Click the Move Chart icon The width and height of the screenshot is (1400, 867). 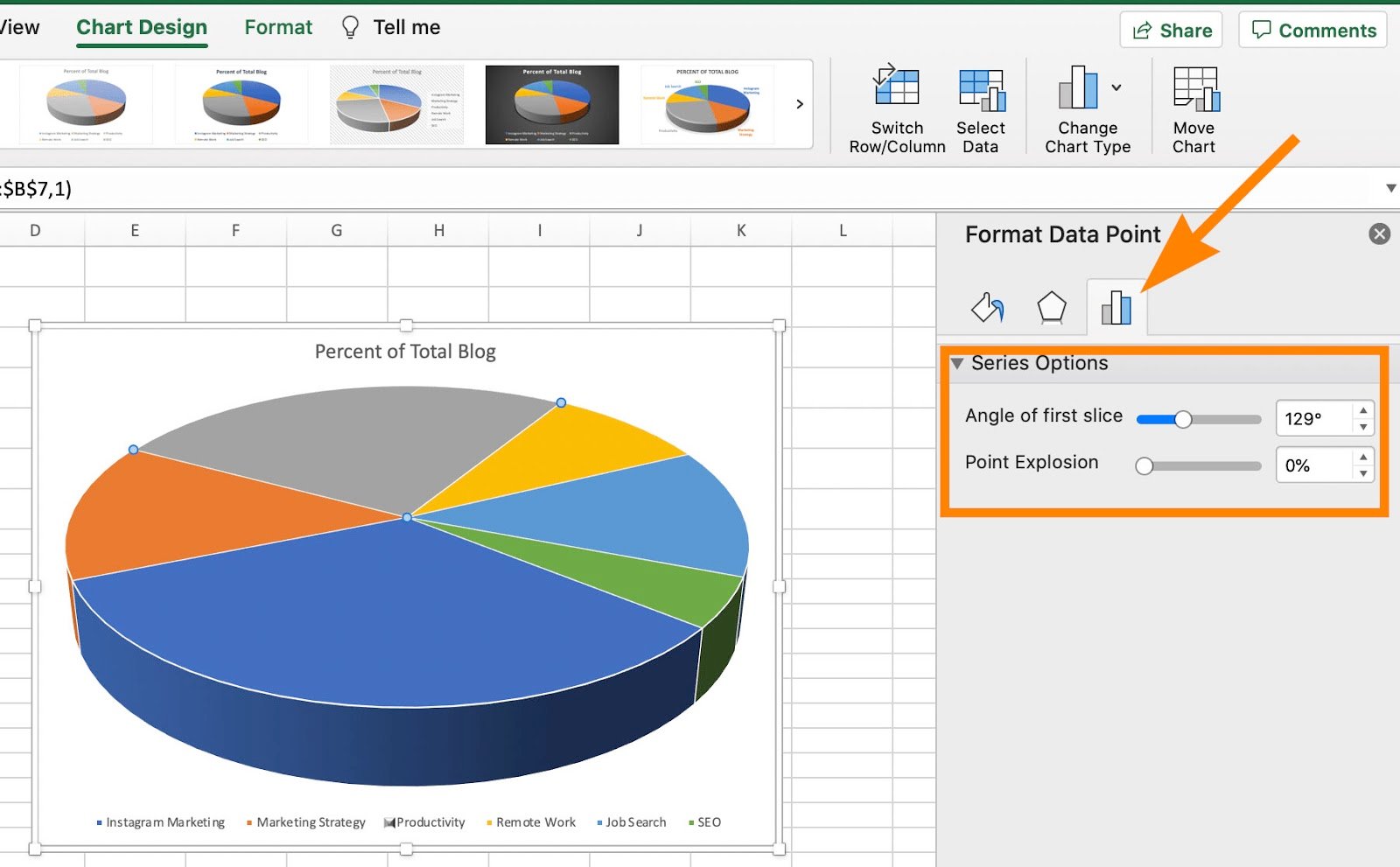(x=1195, y=87)
